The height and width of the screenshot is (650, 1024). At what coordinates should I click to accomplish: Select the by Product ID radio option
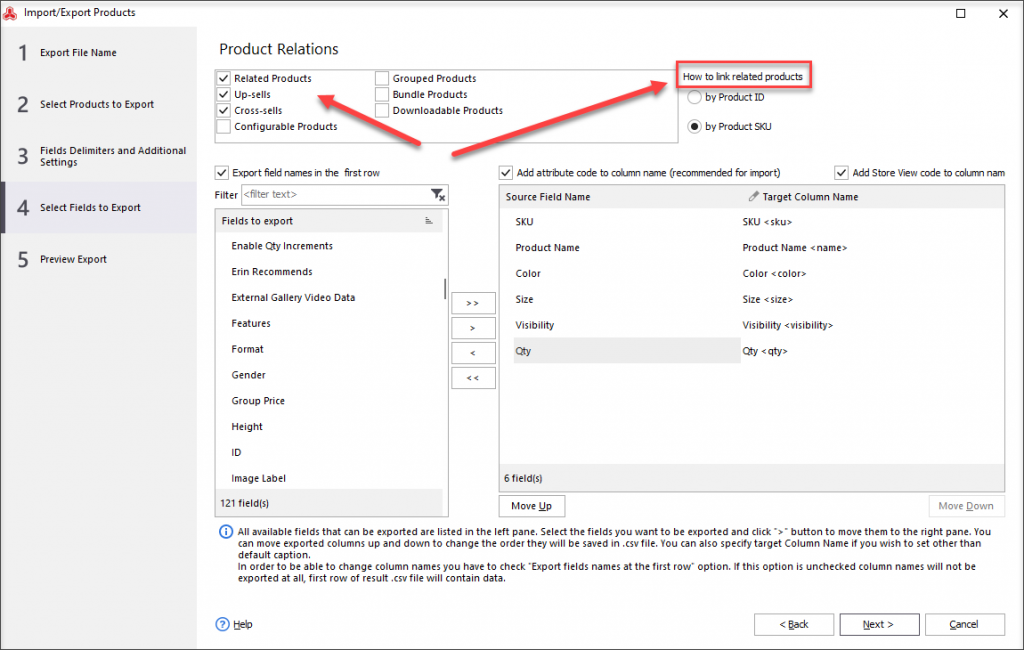[x=694, y=97]
